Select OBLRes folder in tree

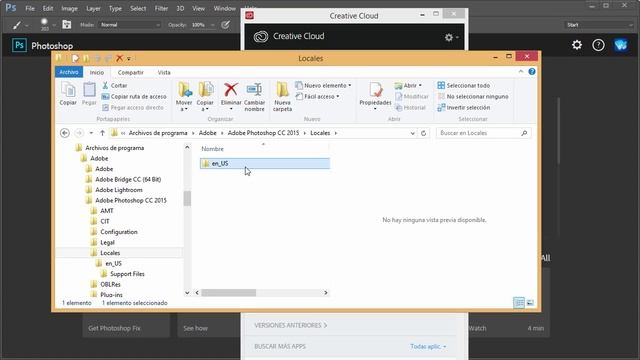[110, 284]
